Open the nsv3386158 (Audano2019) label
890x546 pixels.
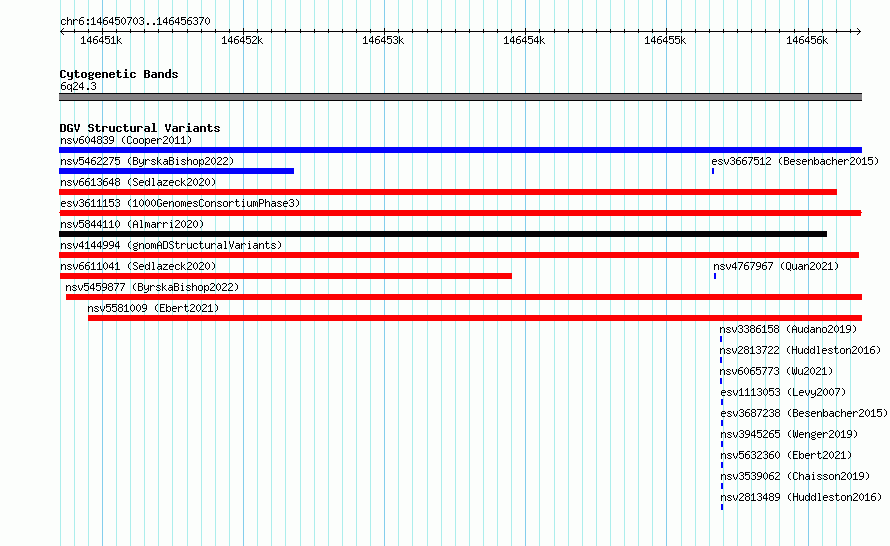(x=788, y=329)
